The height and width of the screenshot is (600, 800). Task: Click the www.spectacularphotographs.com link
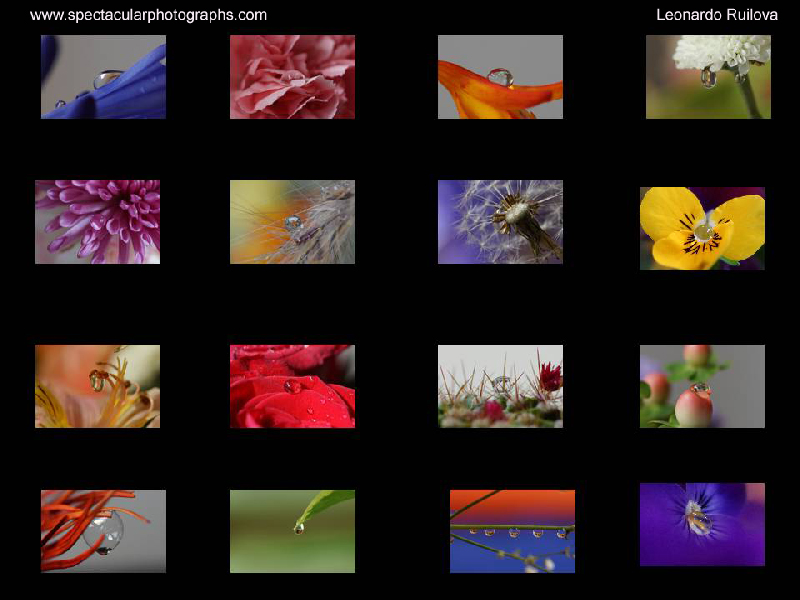148,15
